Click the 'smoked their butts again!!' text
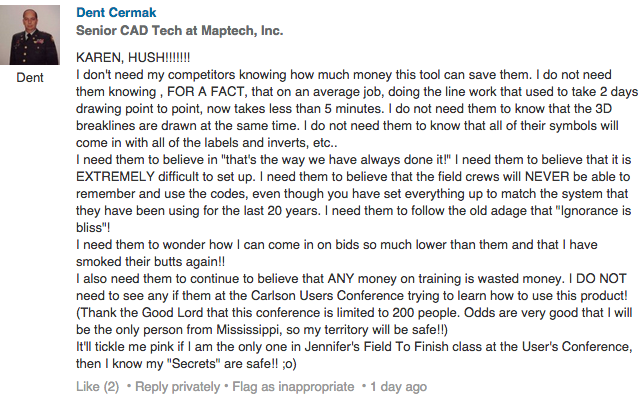 point(150,262)
